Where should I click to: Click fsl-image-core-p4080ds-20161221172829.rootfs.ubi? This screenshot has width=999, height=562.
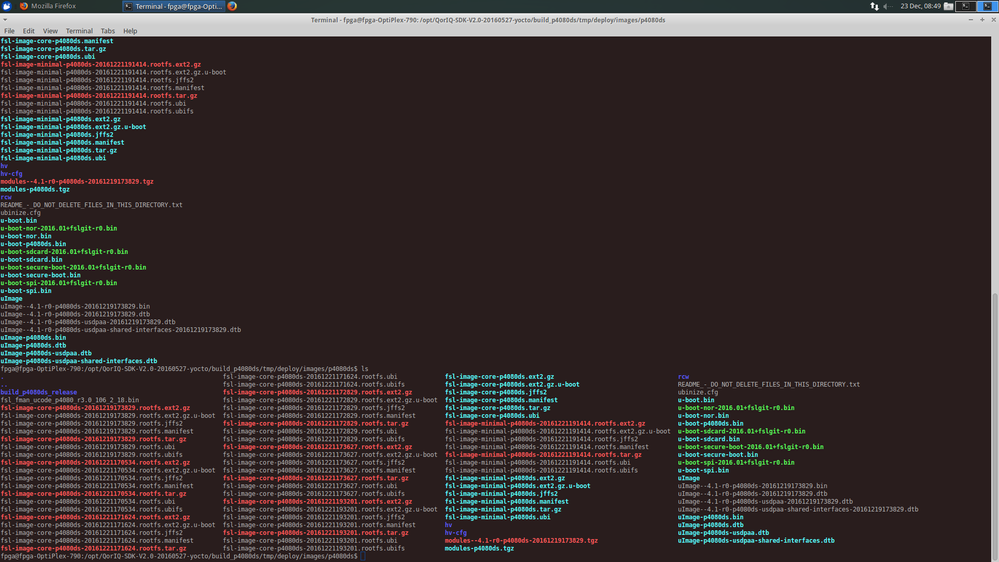310,431
